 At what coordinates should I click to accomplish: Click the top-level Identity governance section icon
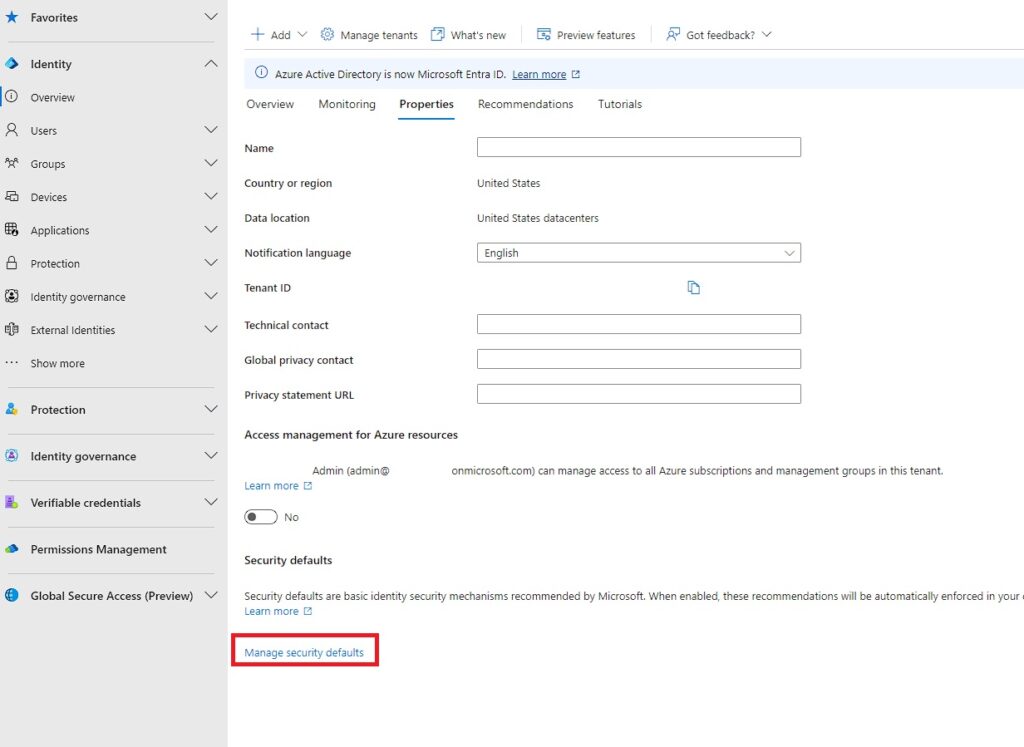click(x=12, y=456)
